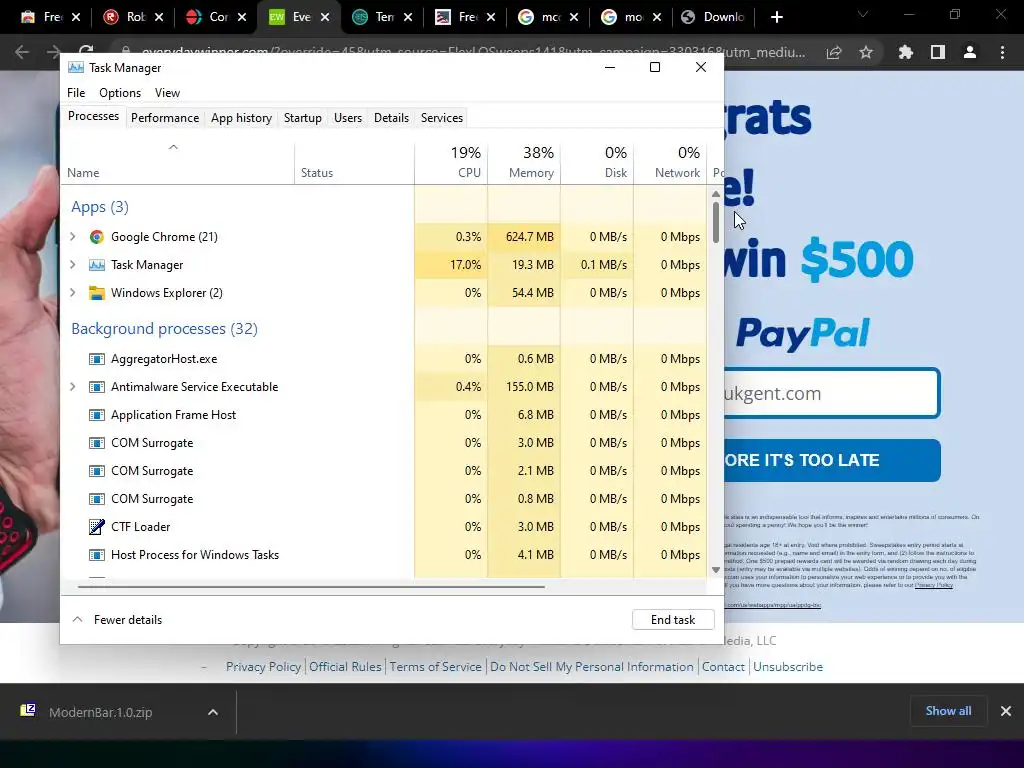This screenshot has width=1024, height=768.
Task: Close the first Chrome tab
Action: tap(76, 17)
